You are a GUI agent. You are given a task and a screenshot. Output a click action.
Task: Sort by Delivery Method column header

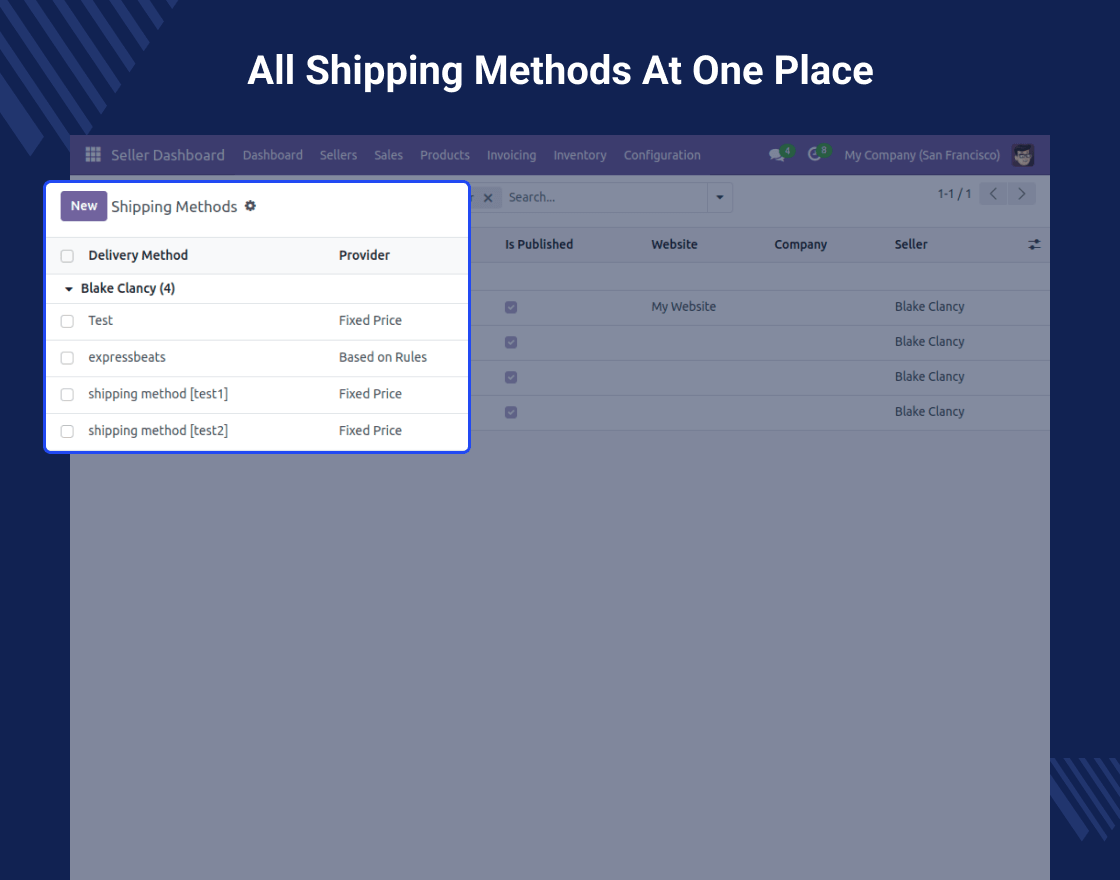click(138, 255)
